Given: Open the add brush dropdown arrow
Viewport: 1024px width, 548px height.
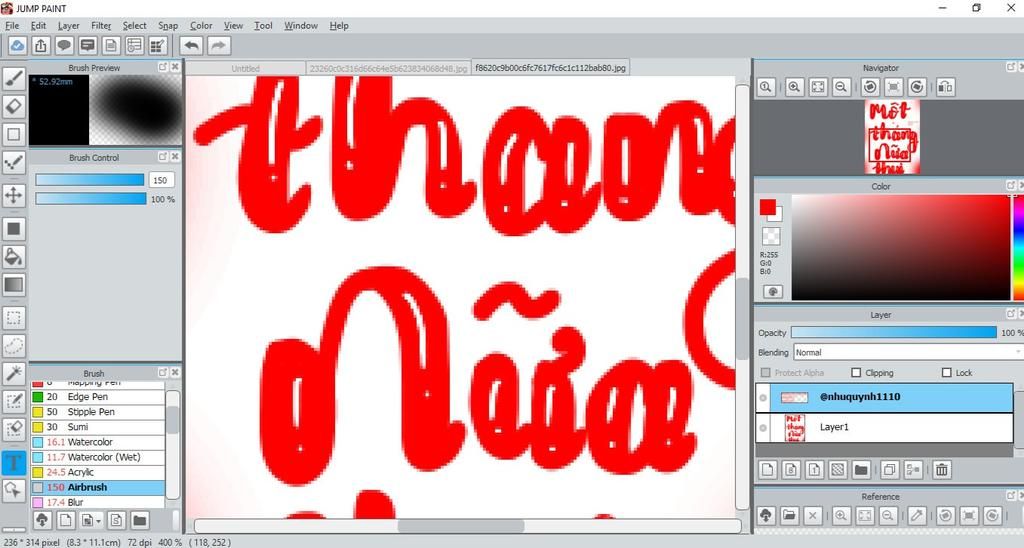Looking at the screenshot, I should (x=99, y=521).
